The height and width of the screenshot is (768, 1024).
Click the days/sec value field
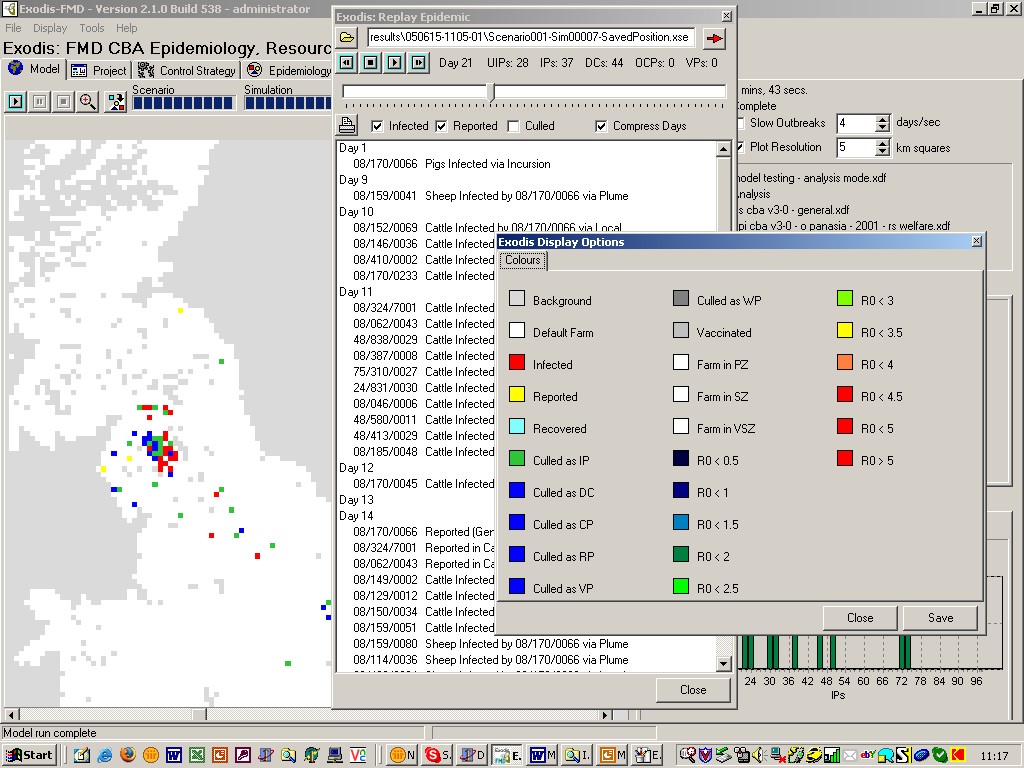(856, 123)
